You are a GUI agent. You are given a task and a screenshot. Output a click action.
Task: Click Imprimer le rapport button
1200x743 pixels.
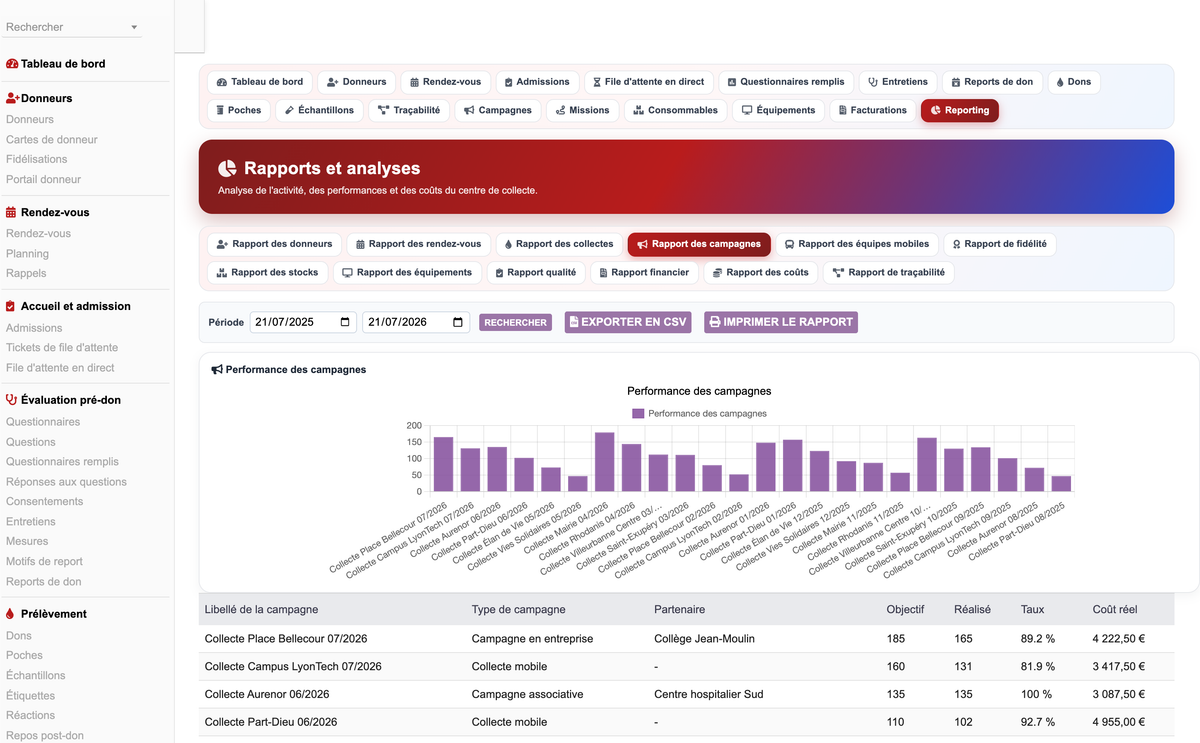click(x=781, y=322)
